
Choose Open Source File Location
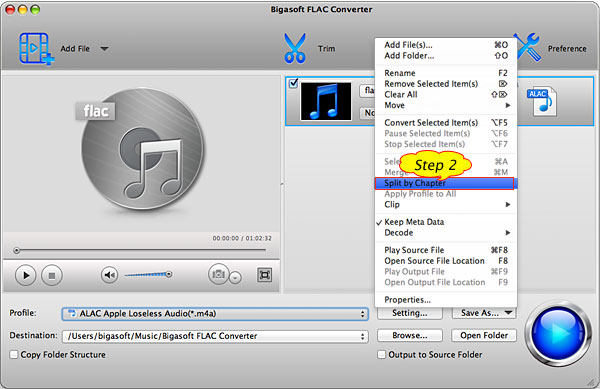446,261
